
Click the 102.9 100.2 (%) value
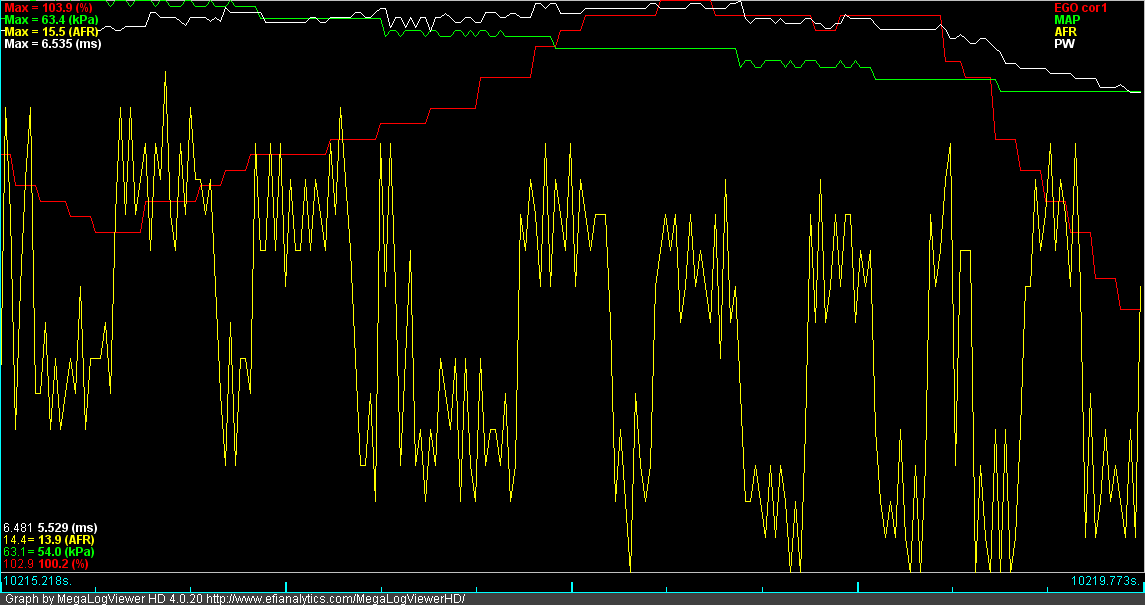coord(45,564)
